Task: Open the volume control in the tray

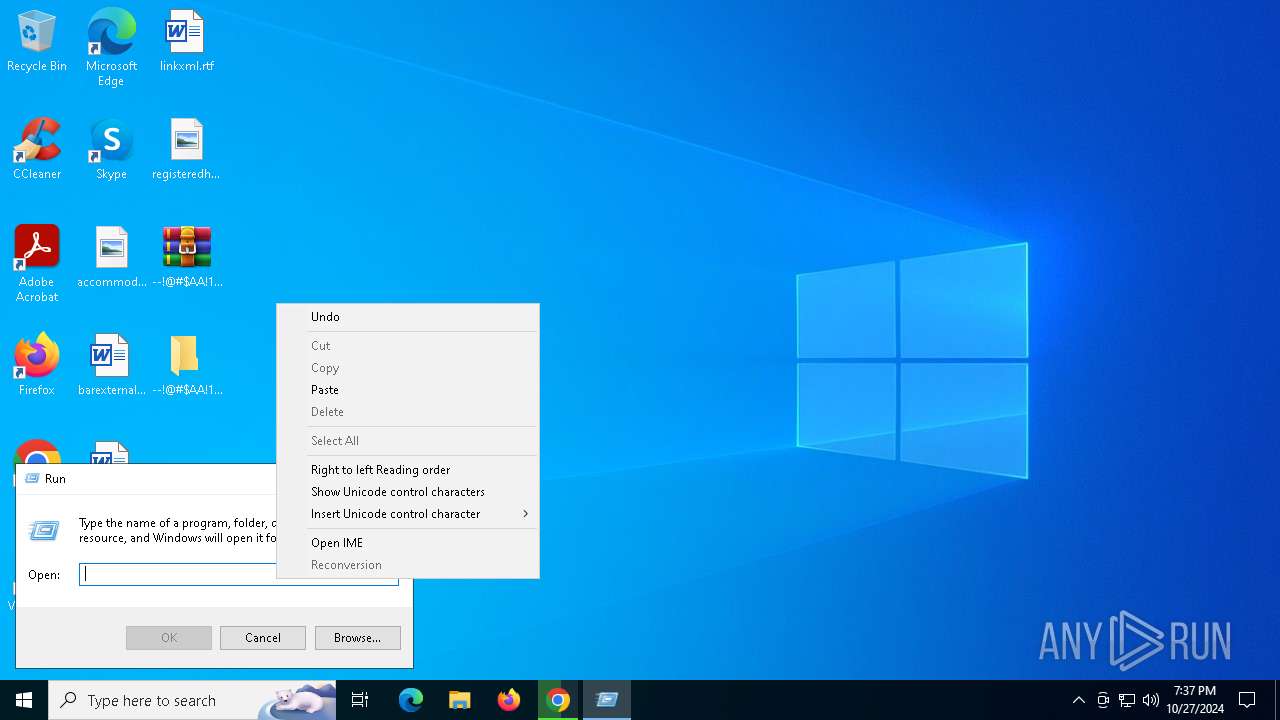Action: [x=1151, y=700]
